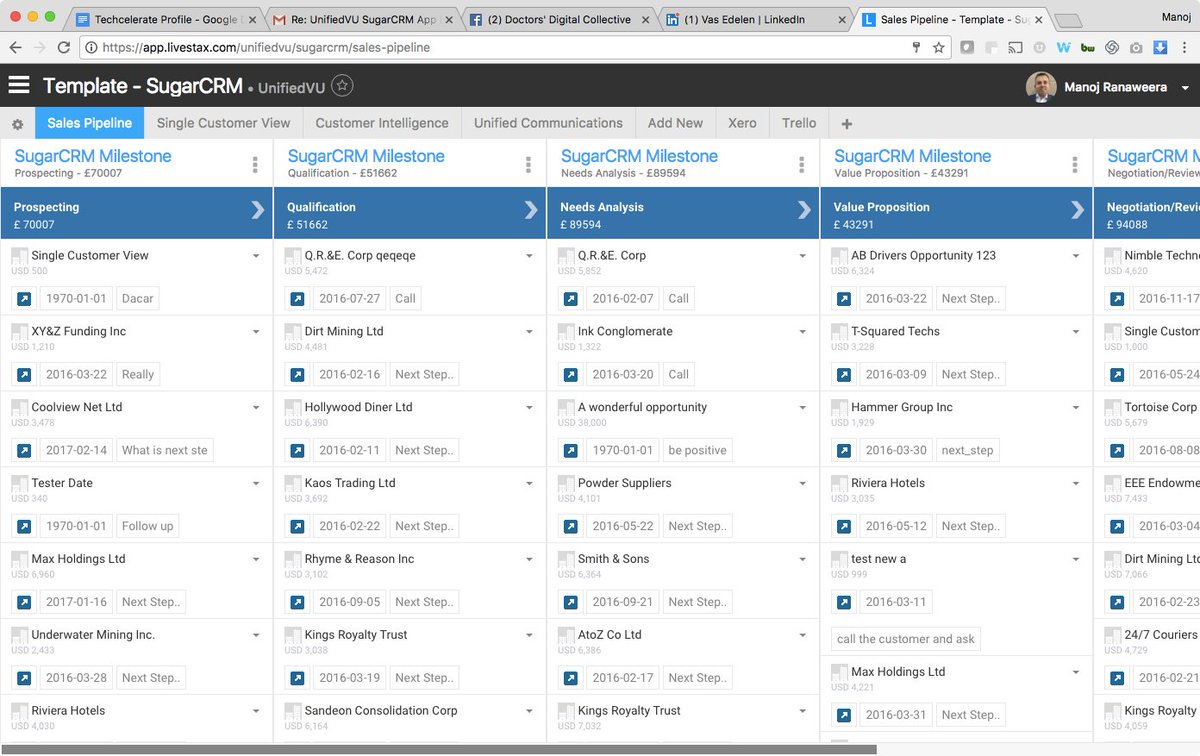Click the browser address bar URL
This screenshot has width=1200, height=756.
point(264,47)
